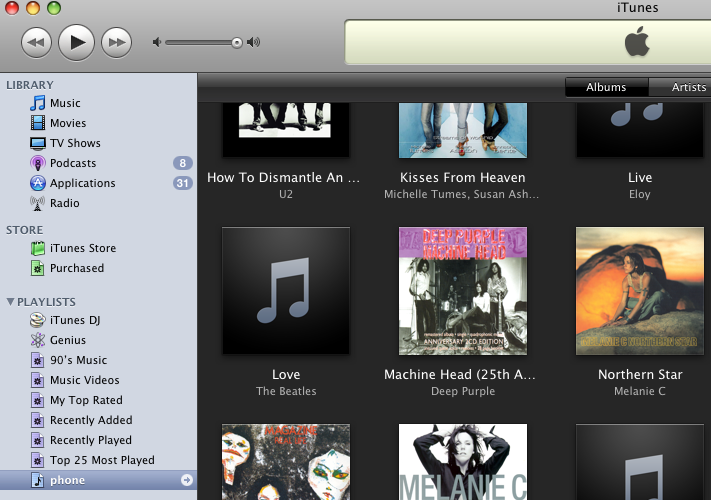Click the album title 'Northern Star'
This screenshot has height=500, width=711.
(640, 374)
